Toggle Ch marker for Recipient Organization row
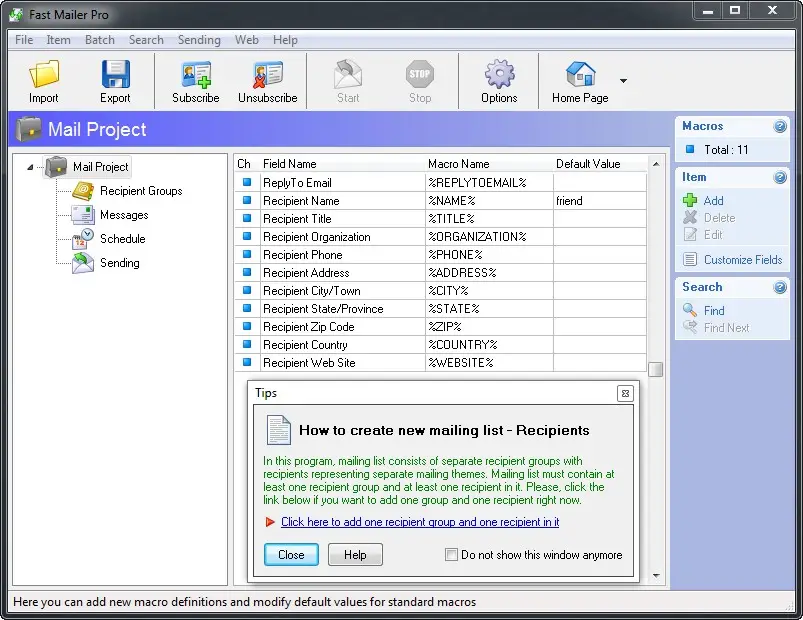803x620 pixels. tap(247, 236)
